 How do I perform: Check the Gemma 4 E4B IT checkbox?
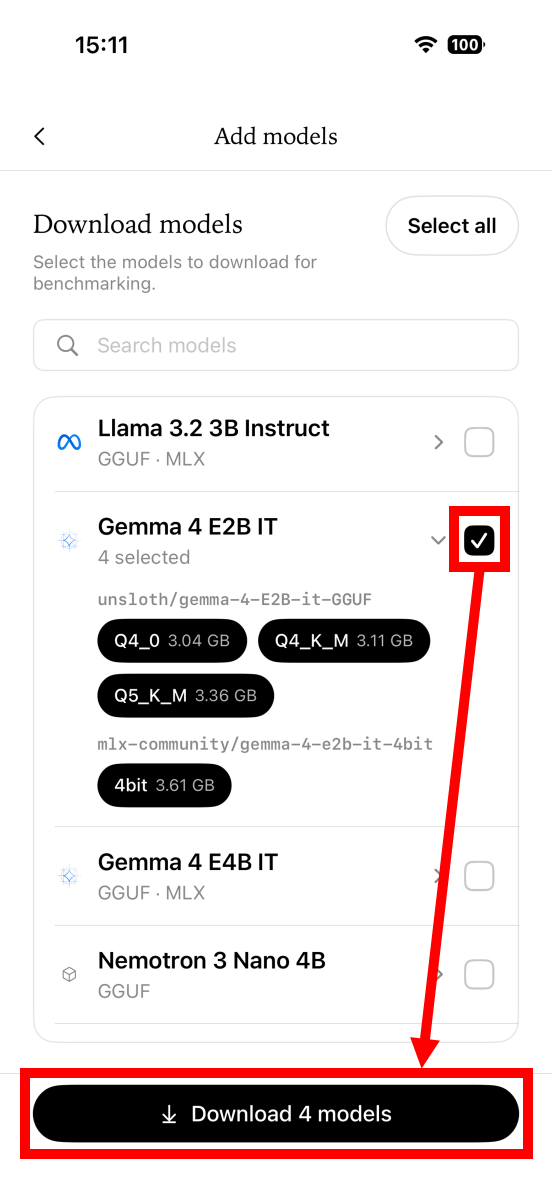click(480, 877)
